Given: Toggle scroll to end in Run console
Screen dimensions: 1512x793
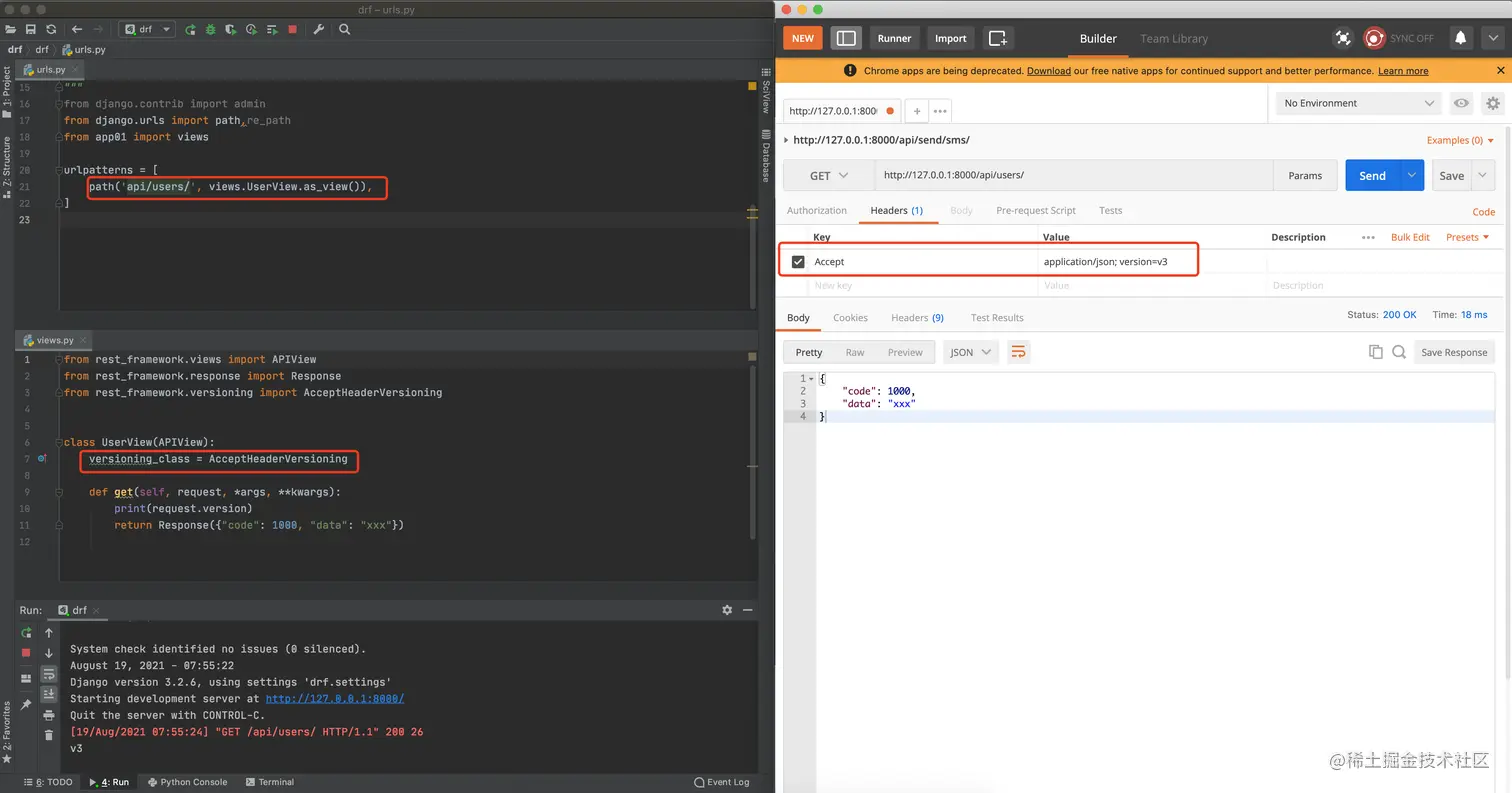Looking at the screenshot, I should (x=49, y=694).
